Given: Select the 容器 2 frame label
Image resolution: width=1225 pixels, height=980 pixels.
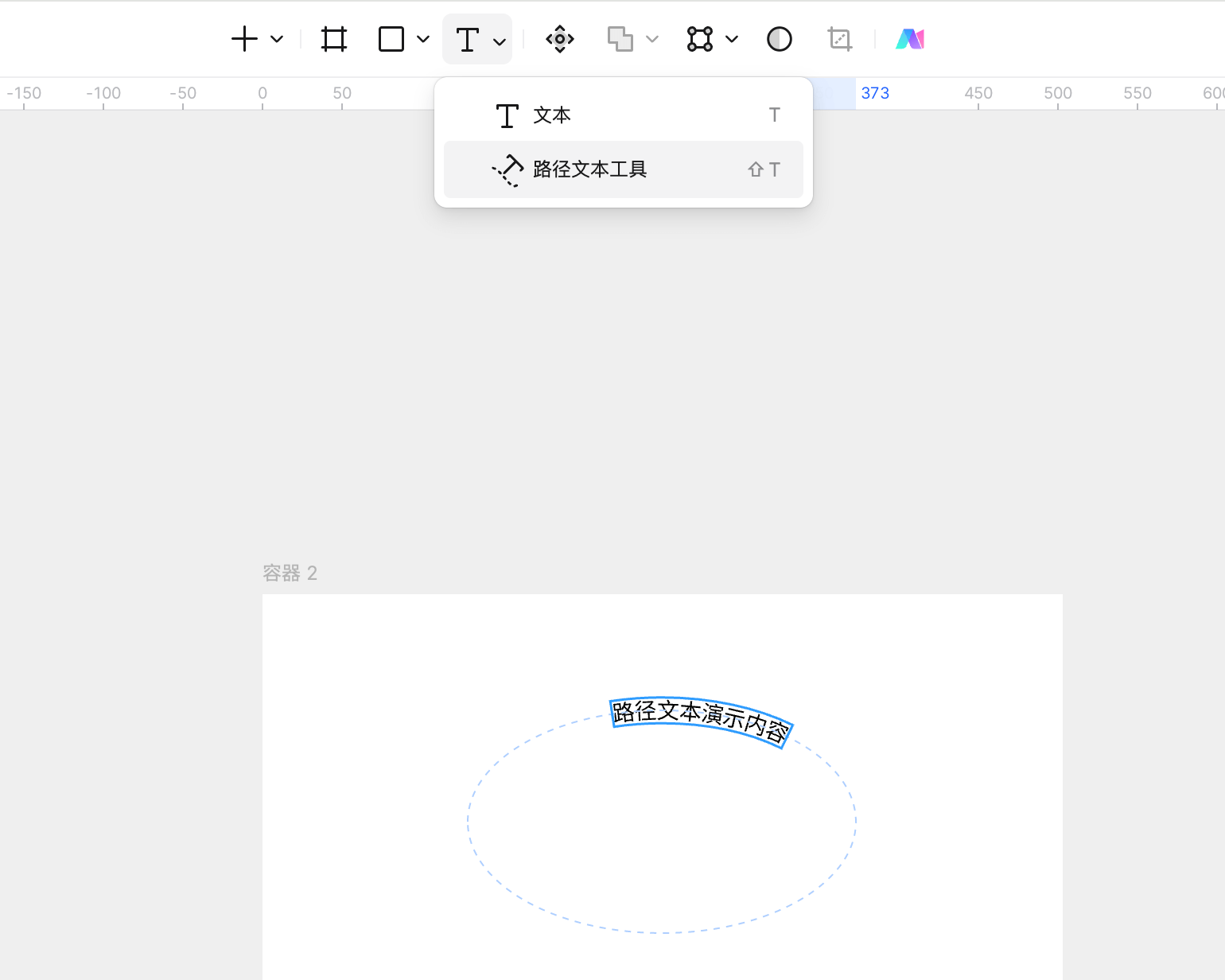Looking at the screenshot, I should (290, 573).
